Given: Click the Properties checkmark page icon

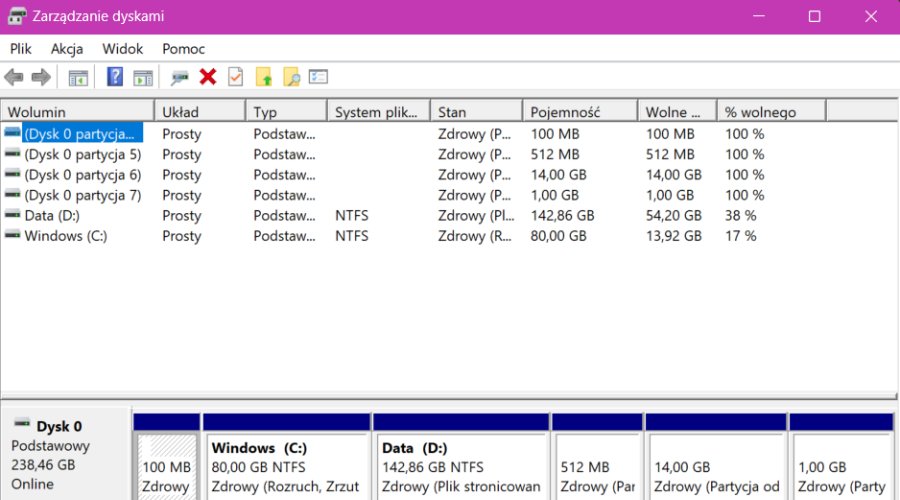Looking at the screenshot, I should point(236,77).
